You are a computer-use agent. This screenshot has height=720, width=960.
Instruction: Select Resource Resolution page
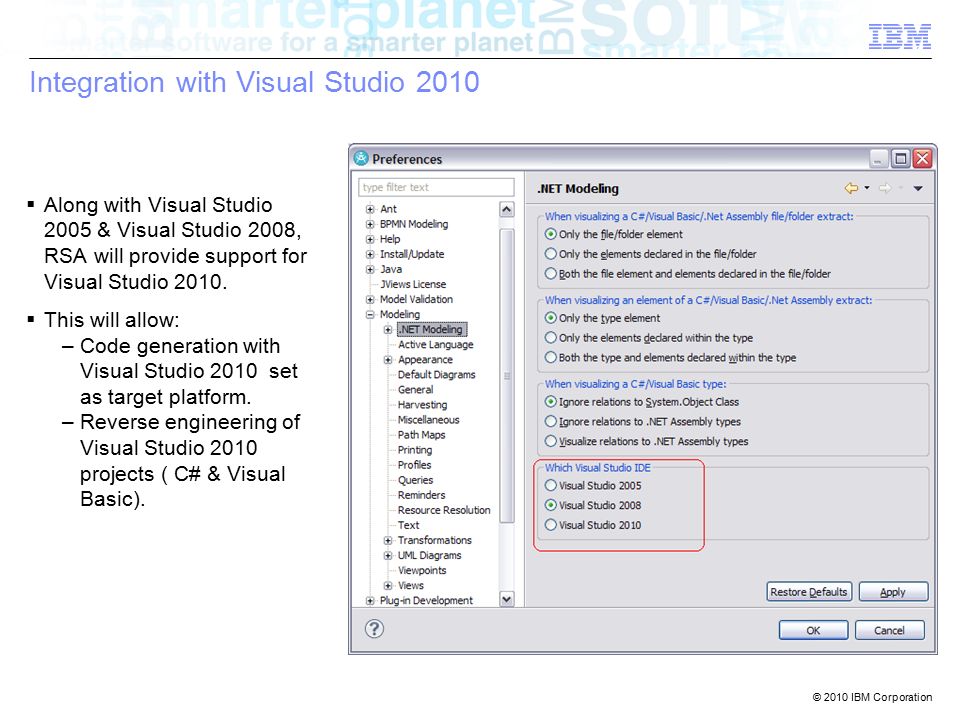click(x=444, y=510)
